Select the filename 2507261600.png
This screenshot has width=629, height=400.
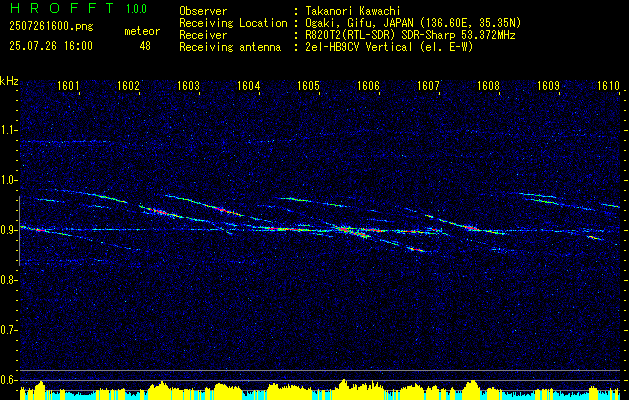pyautogui.click(x=51, y=26)
